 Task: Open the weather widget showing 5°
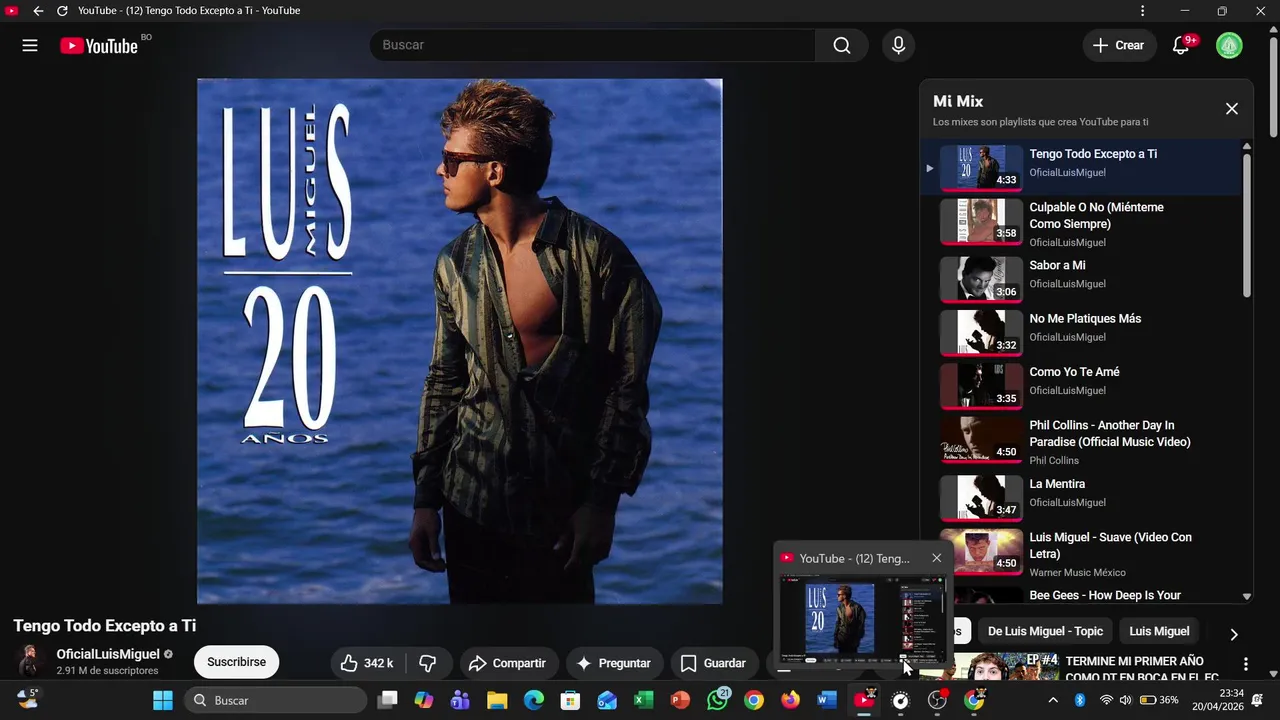coord(28,699)
